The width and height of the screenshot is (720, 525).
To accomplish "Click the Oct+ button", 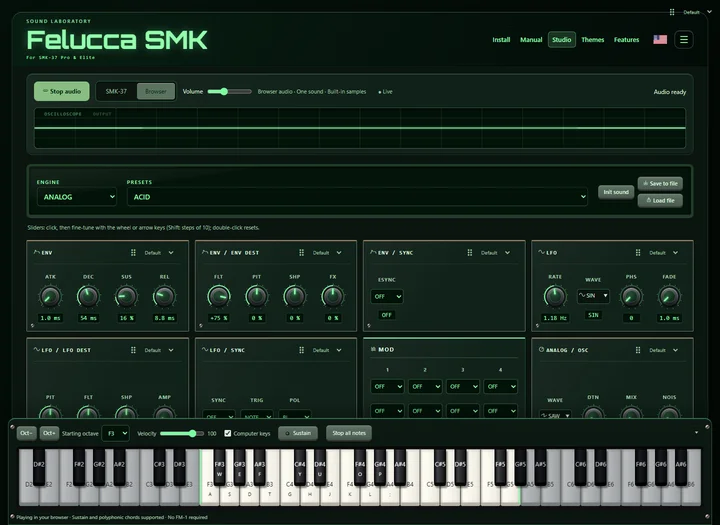I will 49,433.
